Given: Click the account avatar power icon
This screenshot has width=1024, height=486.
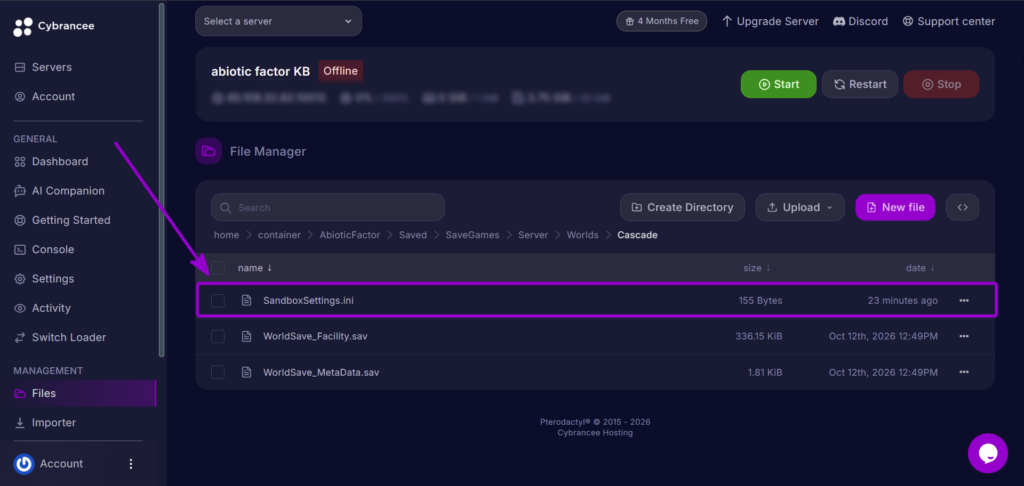Looking at the screenshot, I should (x=24, y=464).
